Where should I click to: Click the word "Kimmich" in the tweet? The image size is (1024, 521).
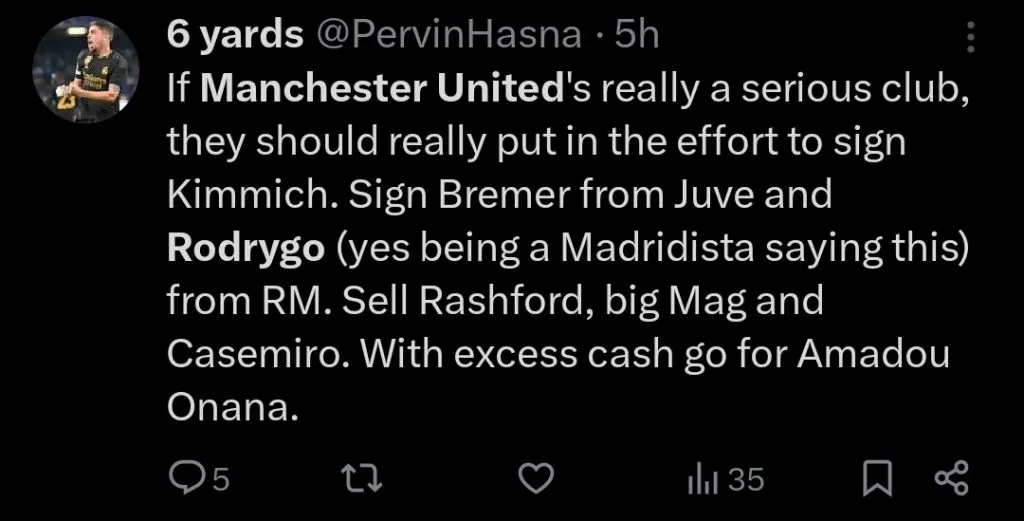coord(249,195)
